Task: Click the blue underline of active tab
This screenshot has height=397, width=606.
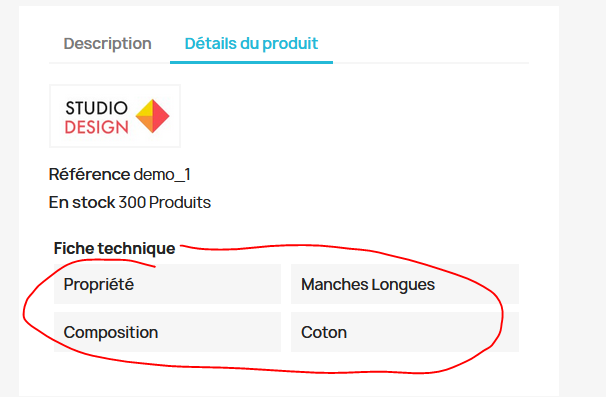Action: pos(251,62)
